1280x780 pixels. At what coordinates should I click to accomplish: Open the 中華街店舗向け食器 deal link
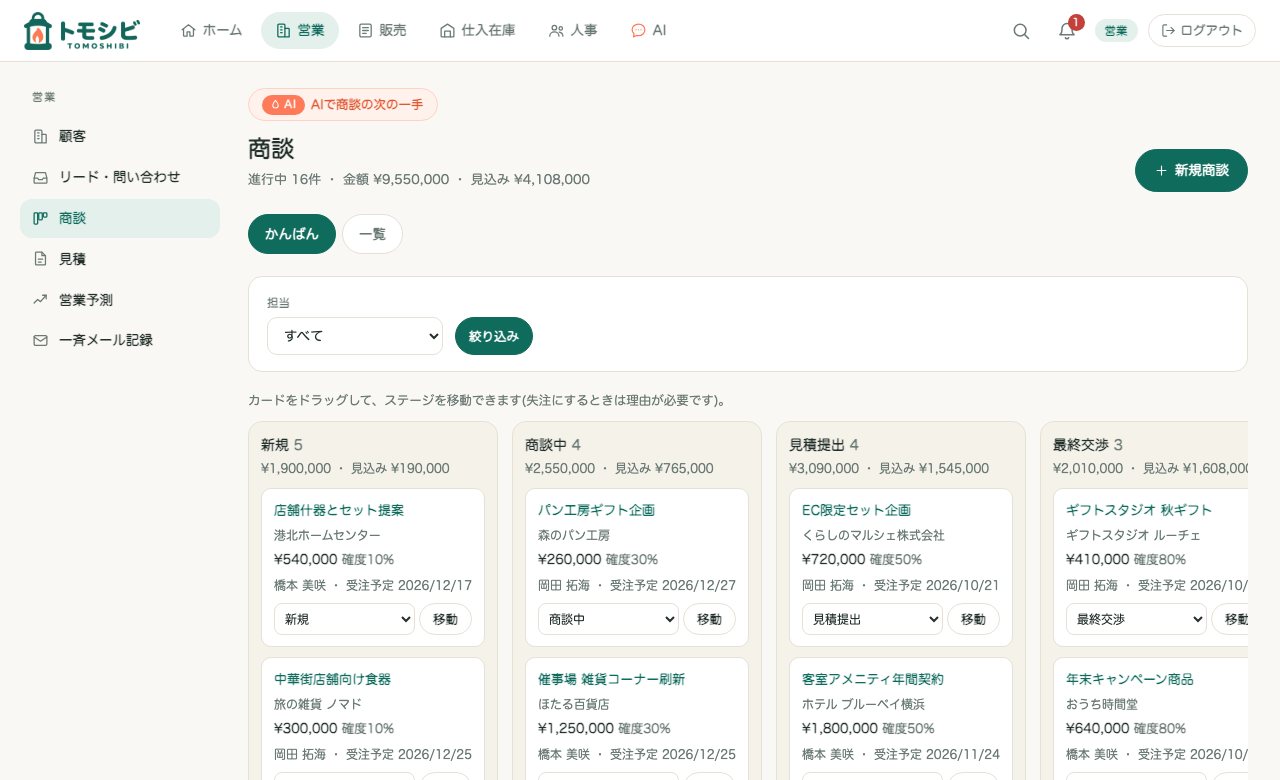(x=332, y=679)
